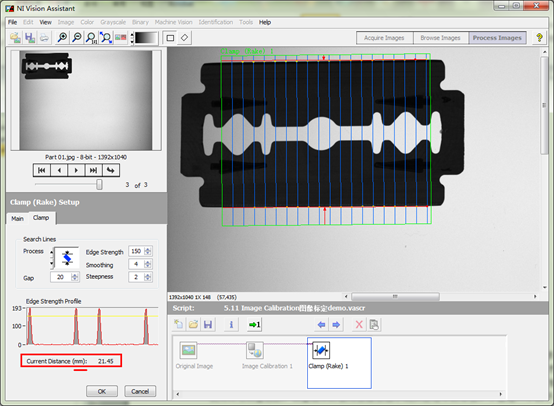
Task: Select the Zoom In tool
Action: pyautogui.click(x=62, y=37)
